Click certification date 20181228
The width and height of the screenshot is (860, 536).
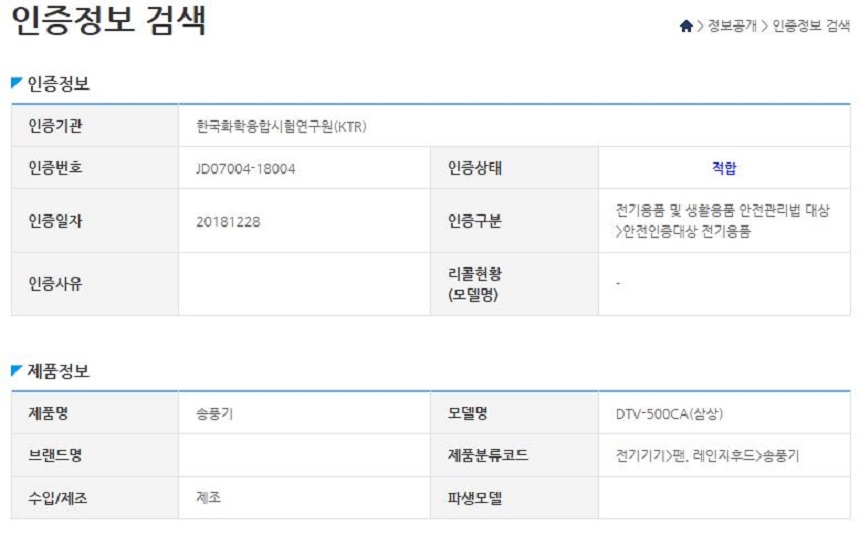228,222
